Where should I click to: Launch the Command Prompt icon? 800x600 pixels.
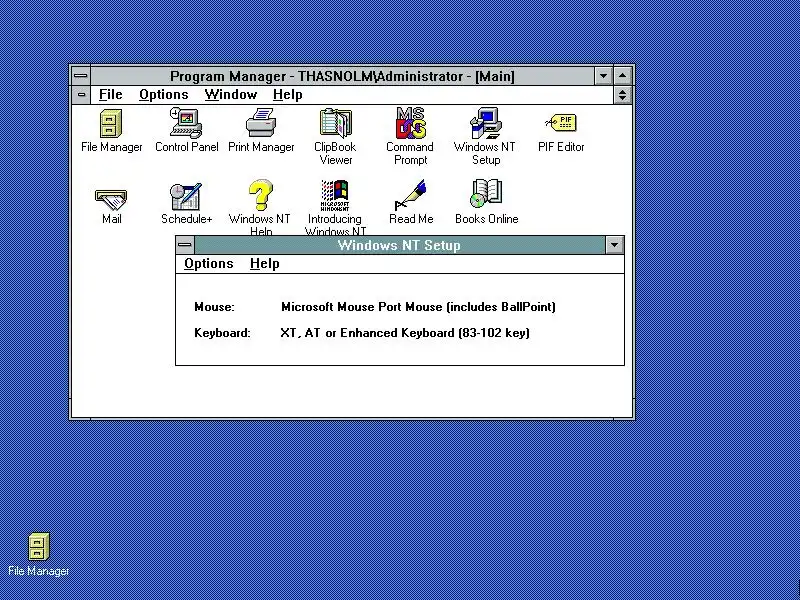[410, 123]
